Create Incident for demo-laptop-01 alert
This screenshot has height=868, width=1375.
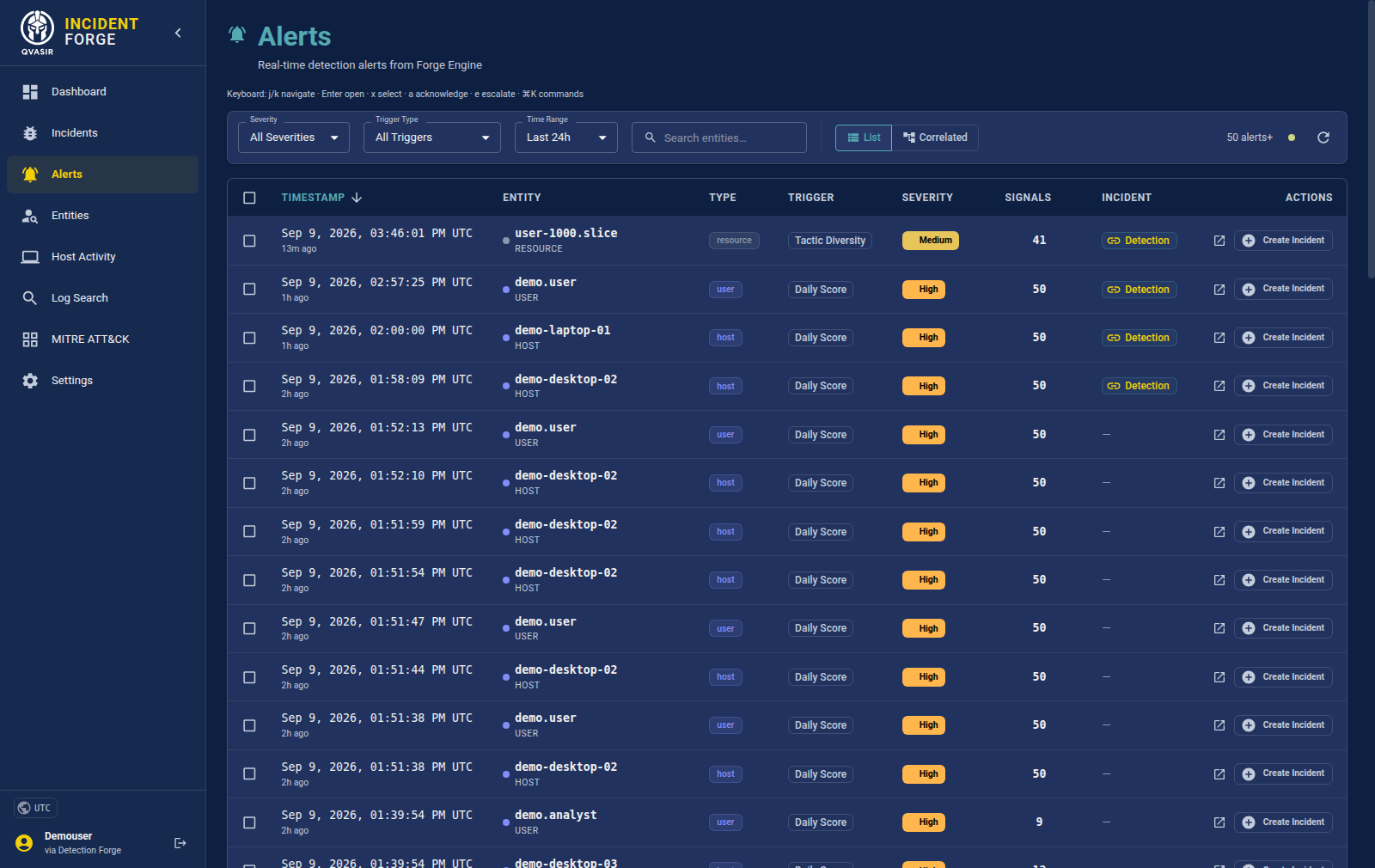coord(1283,338)
